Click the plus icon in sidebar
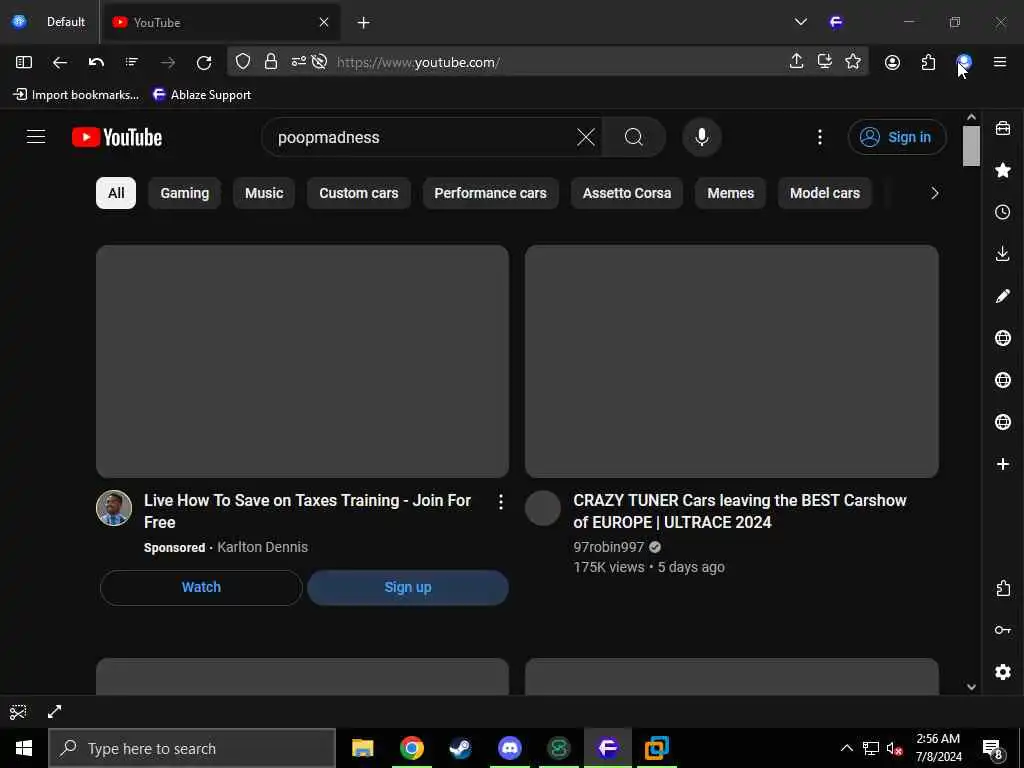 click(x=1003, y=464)
